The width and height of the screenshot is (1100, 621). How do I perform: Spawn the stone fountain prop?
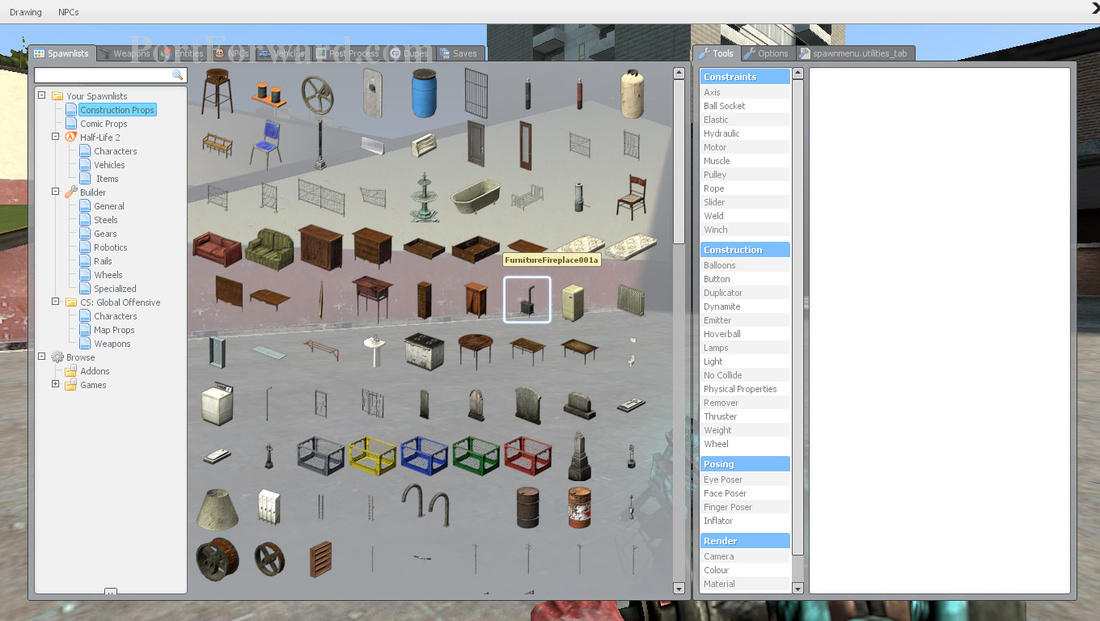coord(424,197)
